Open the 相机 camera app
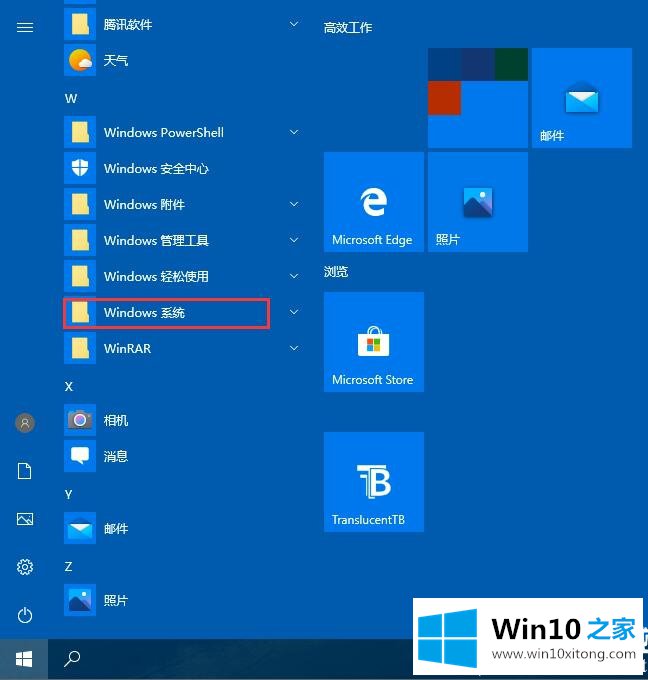The image size is (648, 680). pyautogui.click(x=182, y=420)
